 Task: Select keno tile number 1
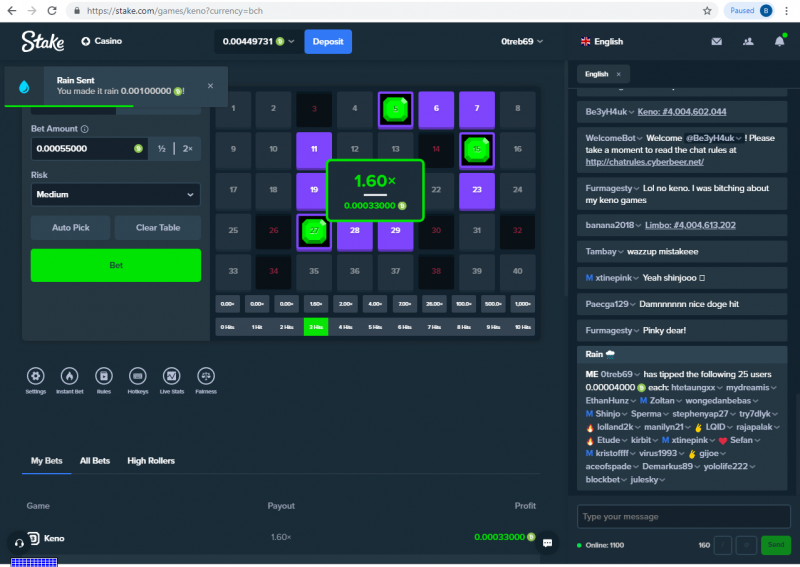pyautogui.click(x=233, y=109)
